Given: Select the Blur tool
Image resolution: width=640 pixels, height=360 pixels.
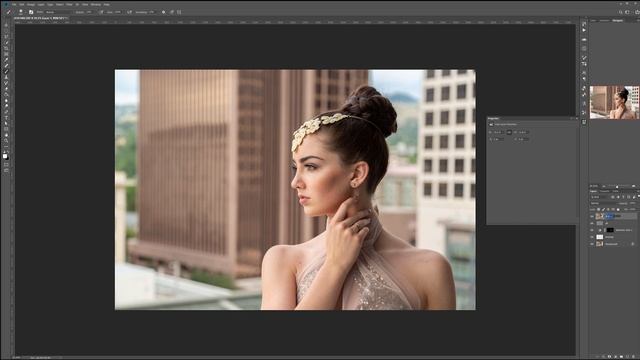Looking at the screenshot, I should (x=6, y=100).
